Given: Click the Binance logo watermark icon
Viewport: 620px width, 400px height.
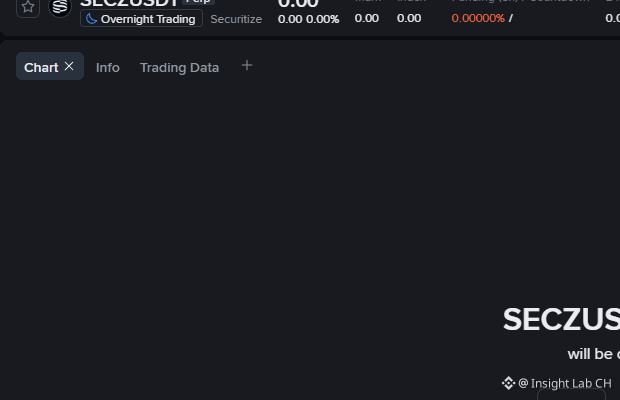Looking at the screenshot, I should tap(508, 383).
